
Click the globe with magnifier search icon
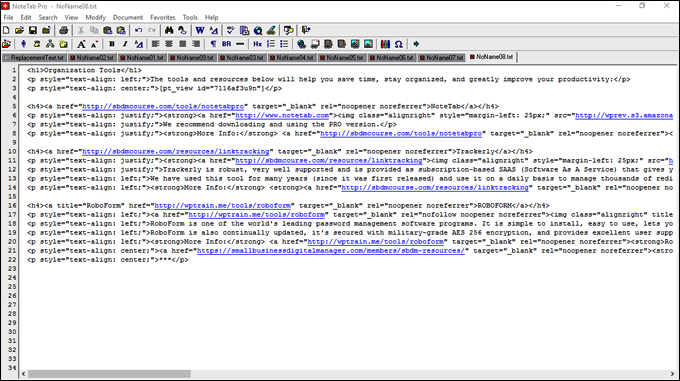[x=258, y=30]
